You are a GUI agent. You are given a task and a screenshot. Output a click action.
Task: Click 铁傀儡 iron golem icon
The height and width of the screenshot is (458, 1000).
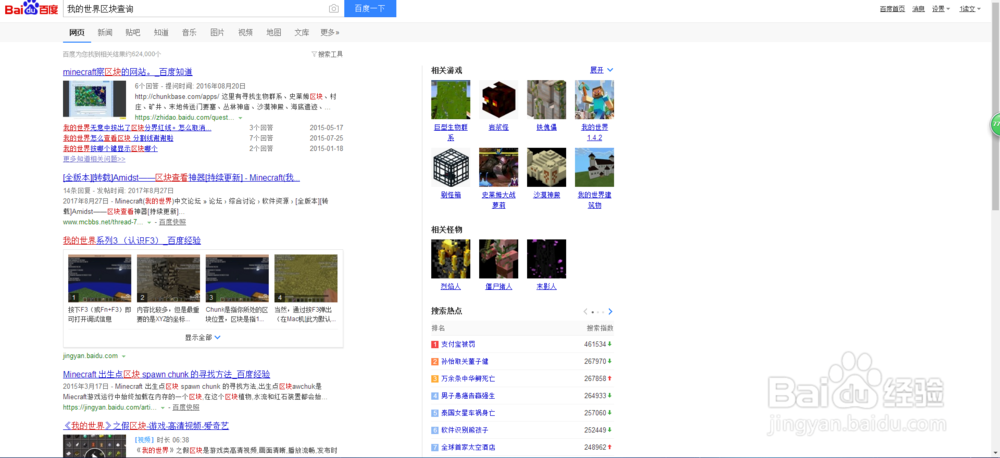(547, 100)
